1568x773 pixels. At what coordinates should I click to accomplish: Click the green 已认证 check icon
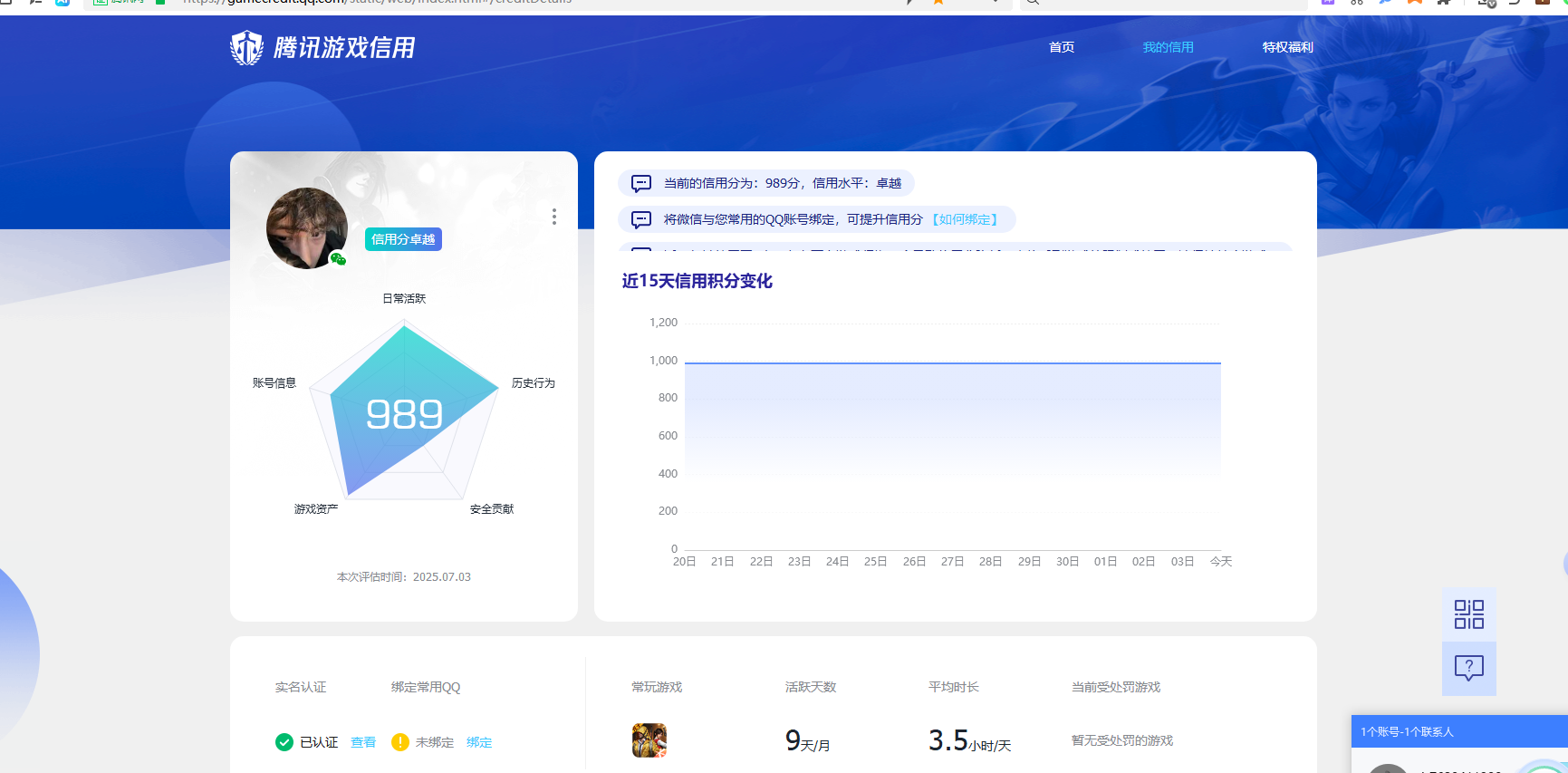pyautogui.click(x=284, y=742)
